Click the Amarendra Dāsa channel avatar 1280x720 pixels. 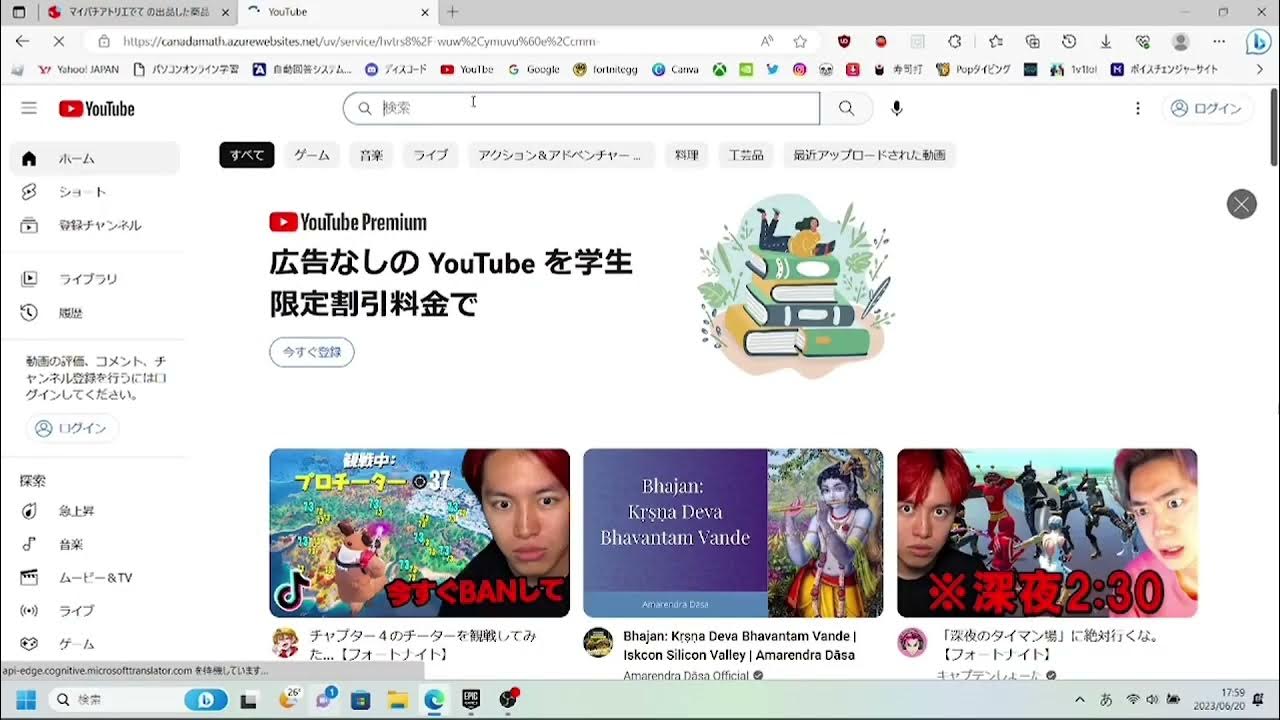(598, 642)
